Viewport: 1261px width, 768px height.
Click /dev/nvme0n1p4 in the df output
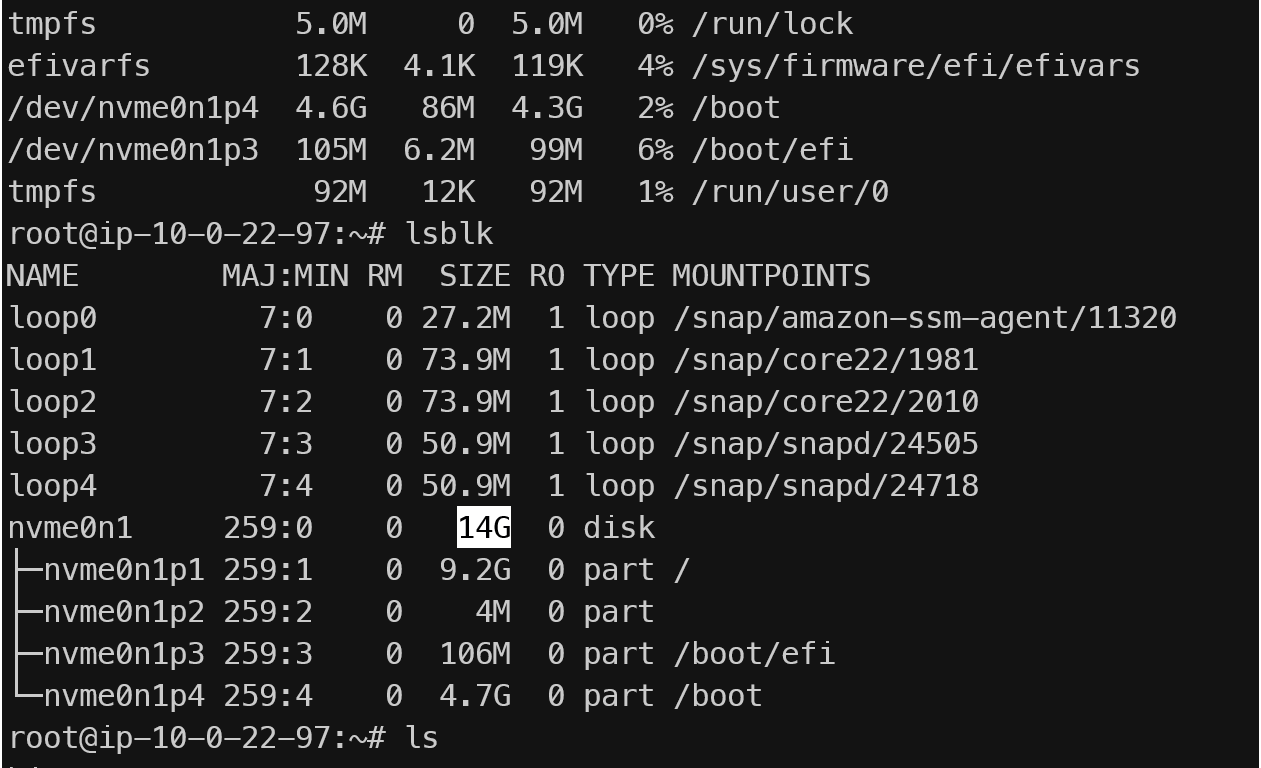pyautogui.click(x=133, y=108)
